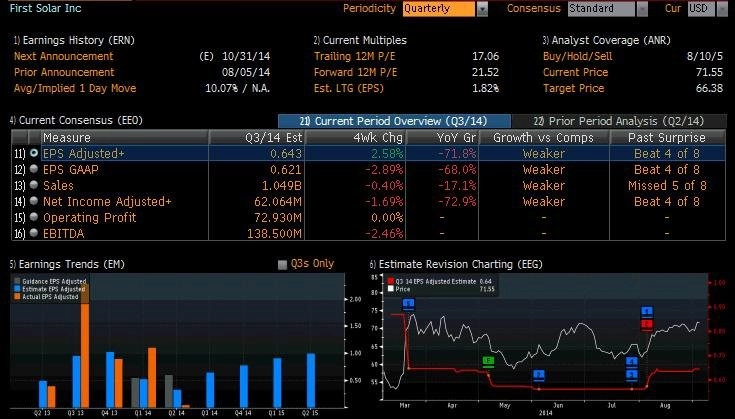
Task: Click the blue Estimate EPS Adjusted legend swatch
Action: click(17, 289)
